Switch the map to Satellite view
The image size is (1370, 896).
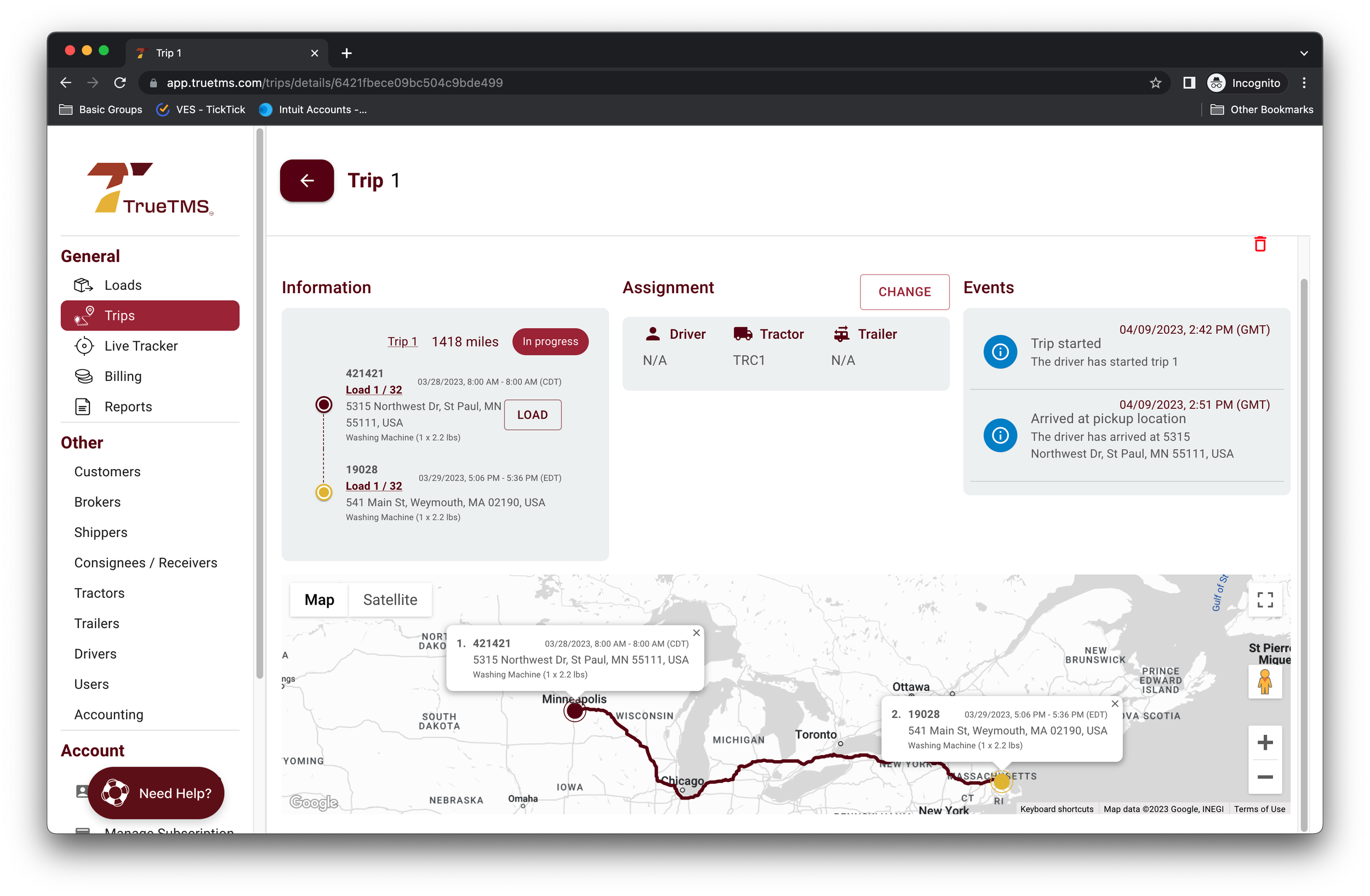pyautogui.click(x=390, y=600)
